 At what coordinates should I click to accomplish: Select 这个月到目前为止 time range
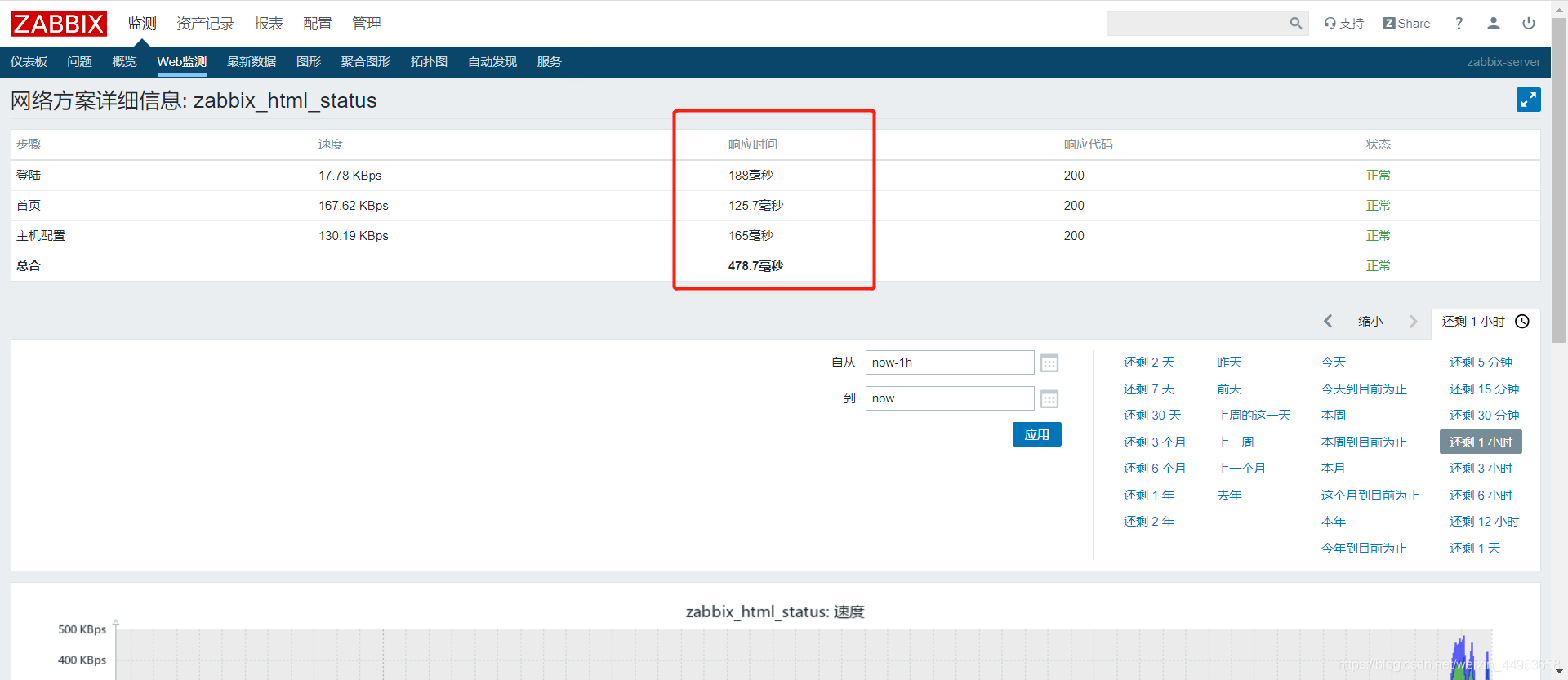click(x=1370, y=496)
